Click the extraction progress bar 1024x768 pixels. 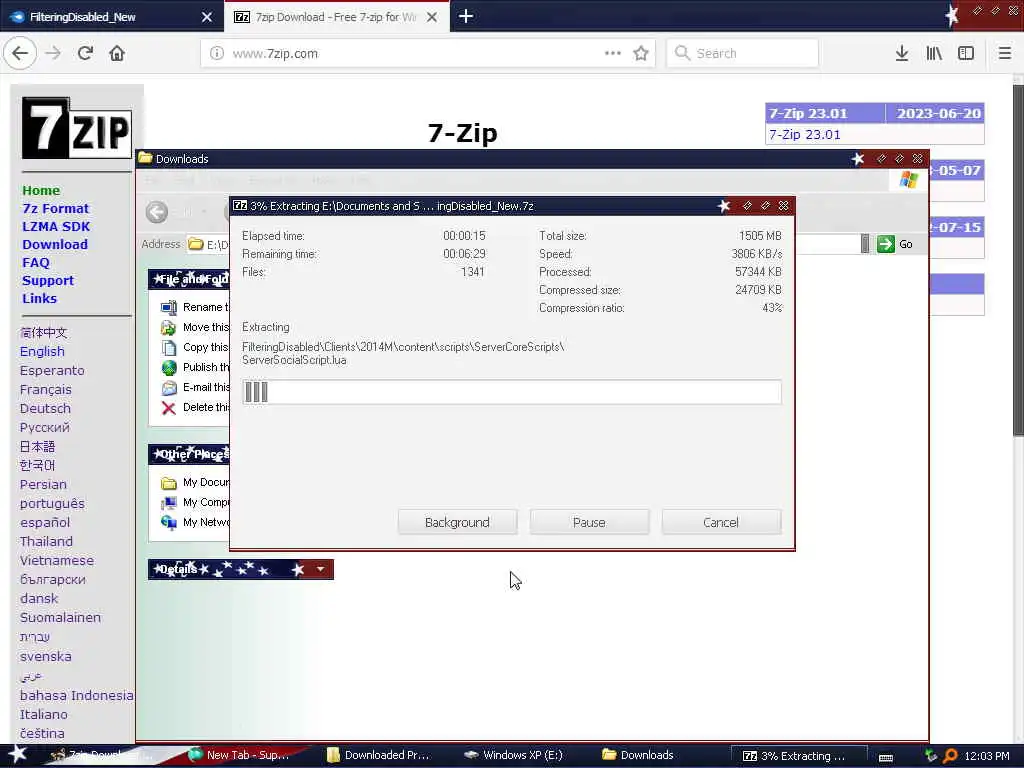point(511,392)
